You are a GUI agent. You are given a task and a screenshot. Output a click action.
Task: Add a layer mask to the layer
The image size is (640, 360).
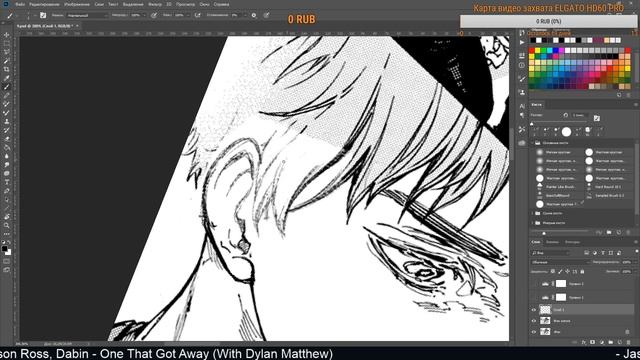(x=593, y=342)
